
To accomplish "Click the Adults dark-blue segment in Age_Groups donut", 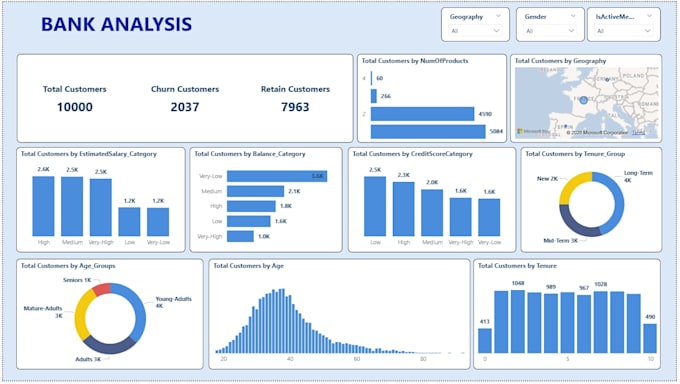I will 109,345.
